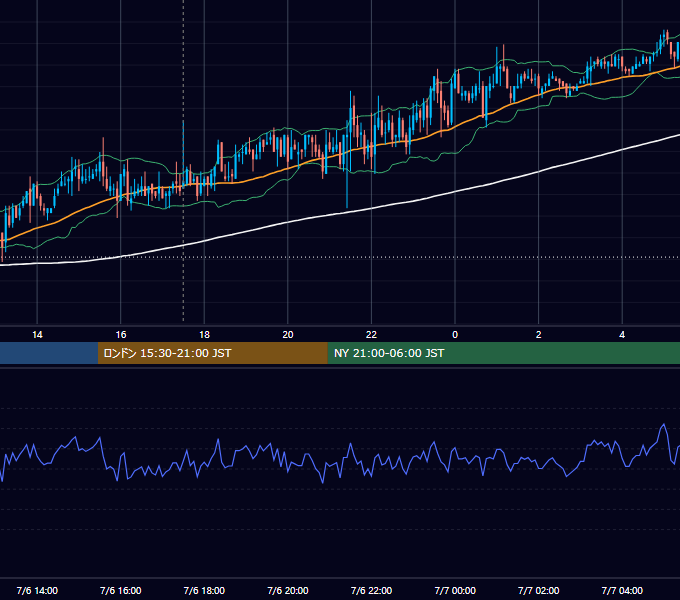Click the blue session band before ロンドン
Viewport: 680px width, 600px height.
[x=49, y=353]
